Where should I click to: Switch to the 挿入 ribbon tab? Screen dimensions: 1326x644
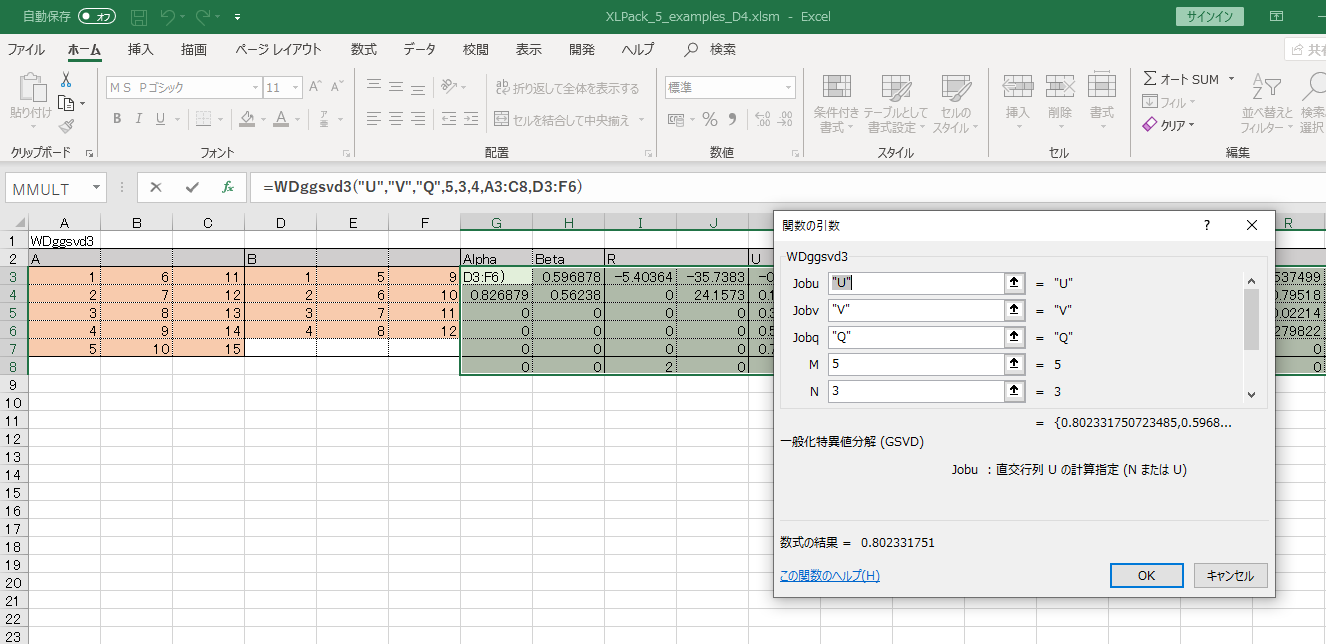[x=141, y=49]
